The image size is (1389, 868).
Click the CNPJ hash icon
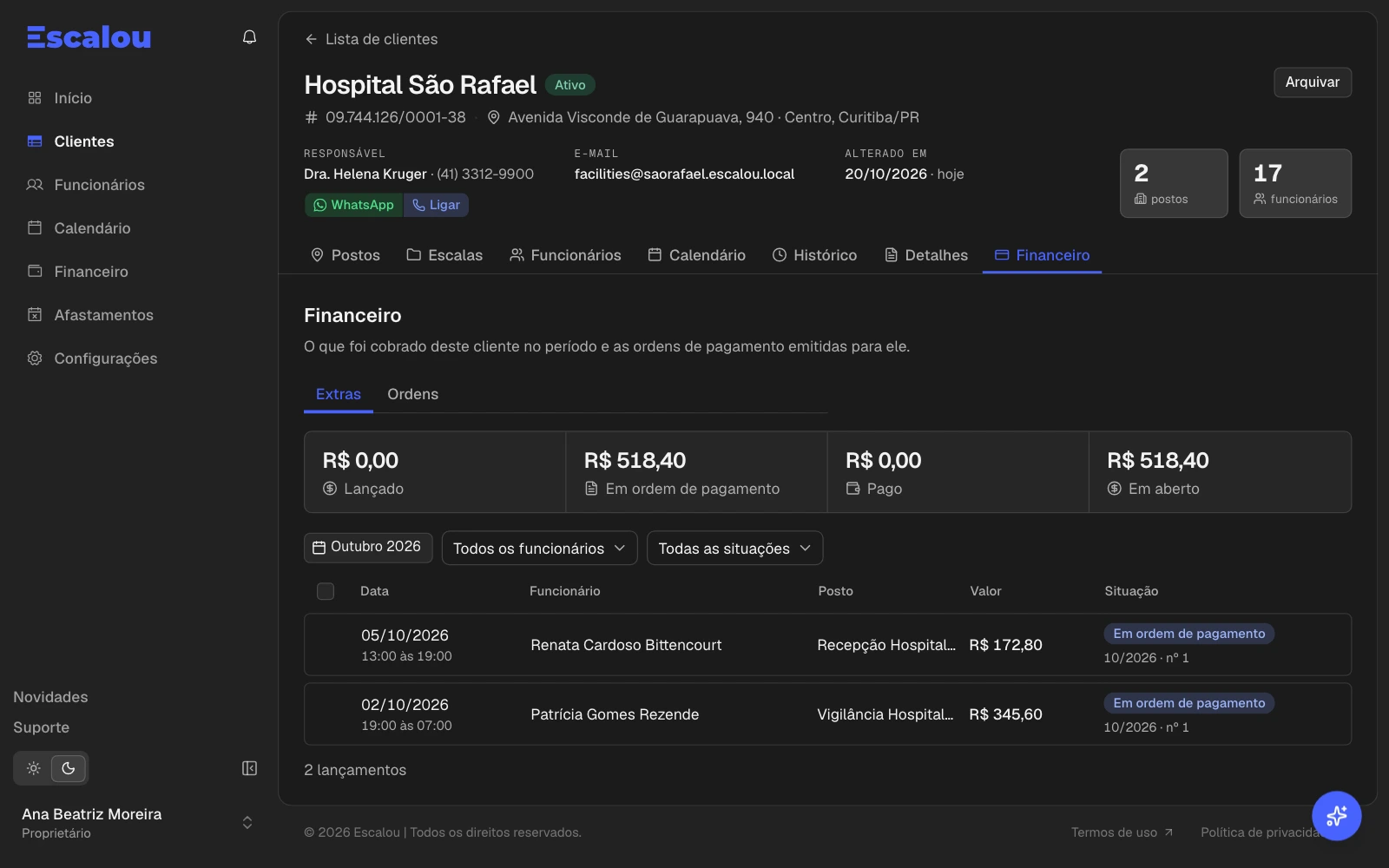point(312,117)
